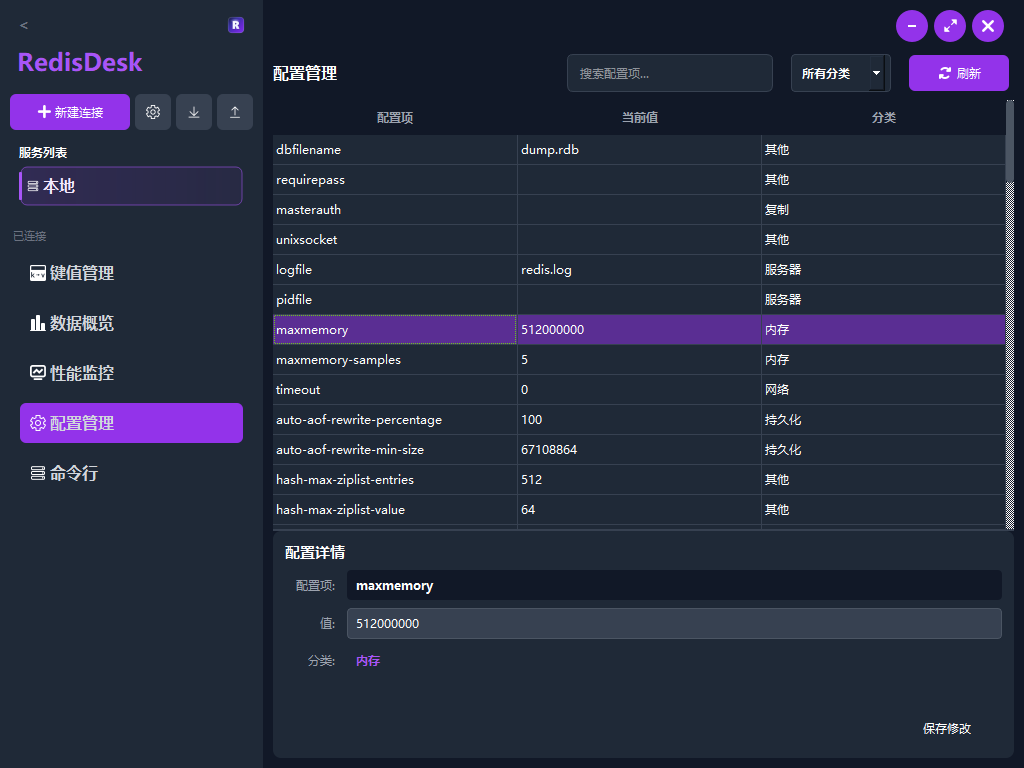
Task: Click the highlighted maxmemory cell
Action: pos(395,330)
